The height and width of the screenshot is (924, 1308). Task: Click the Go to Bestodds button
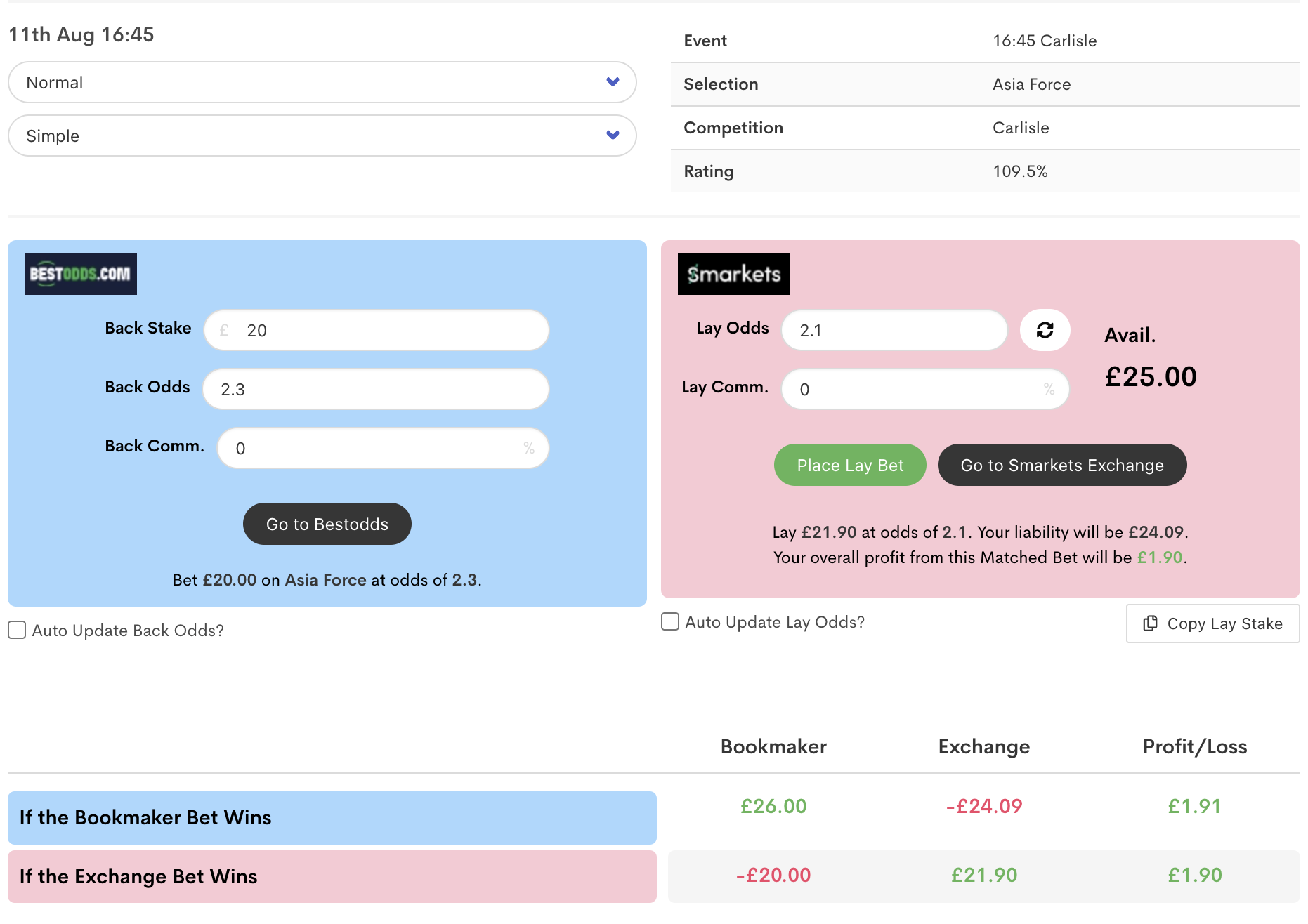(327, 524)
